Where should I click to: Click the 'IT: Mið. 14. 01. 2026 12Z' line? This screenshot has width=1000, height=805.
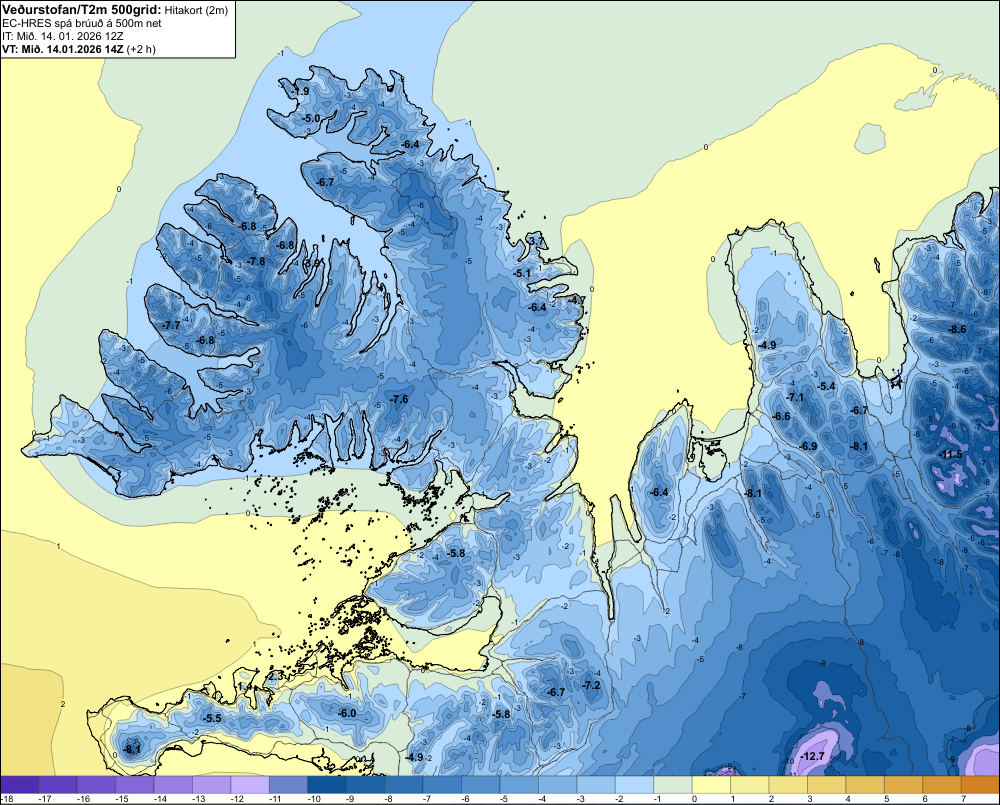(63, 36)
